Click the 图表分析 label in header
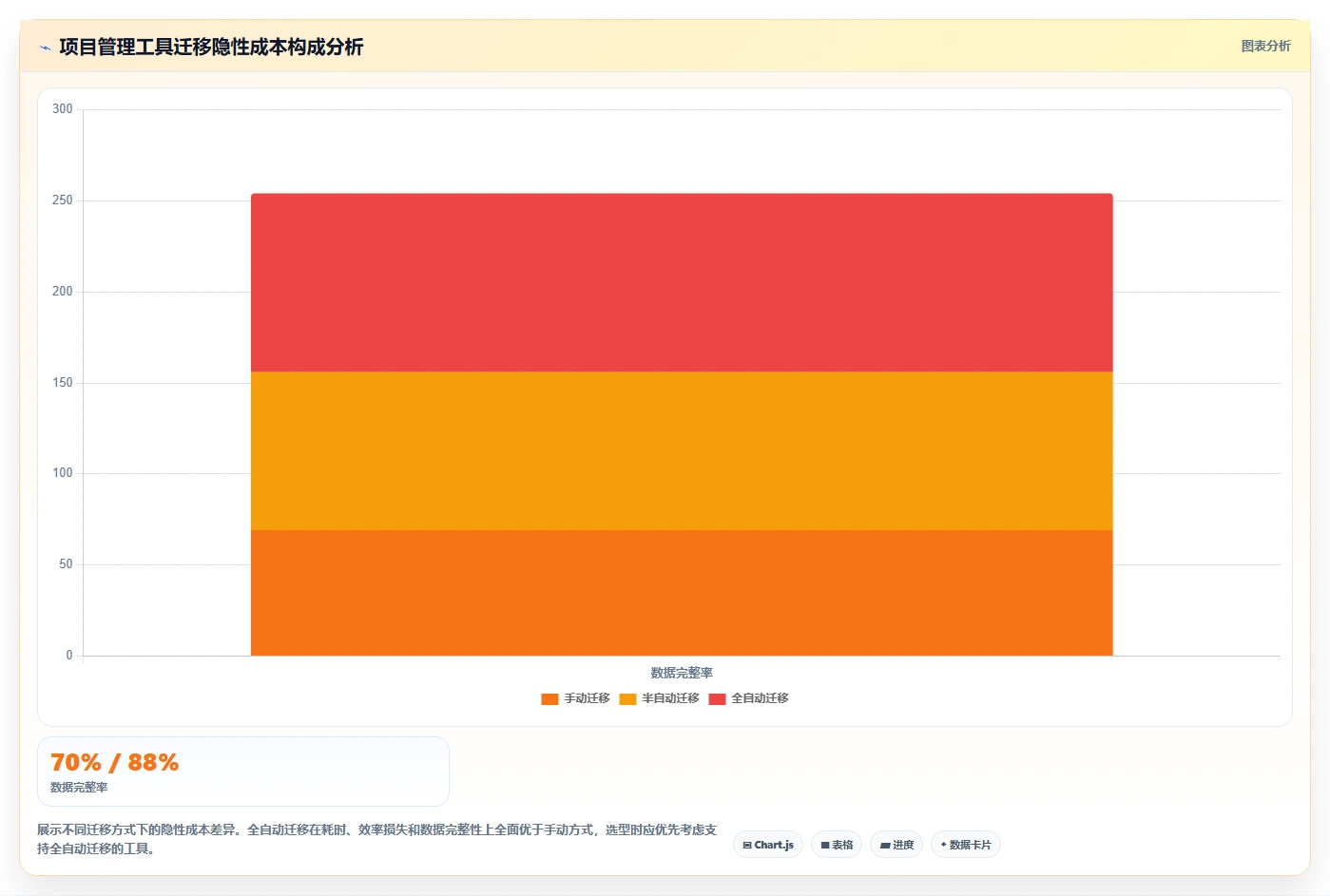 click(1265, 47)
